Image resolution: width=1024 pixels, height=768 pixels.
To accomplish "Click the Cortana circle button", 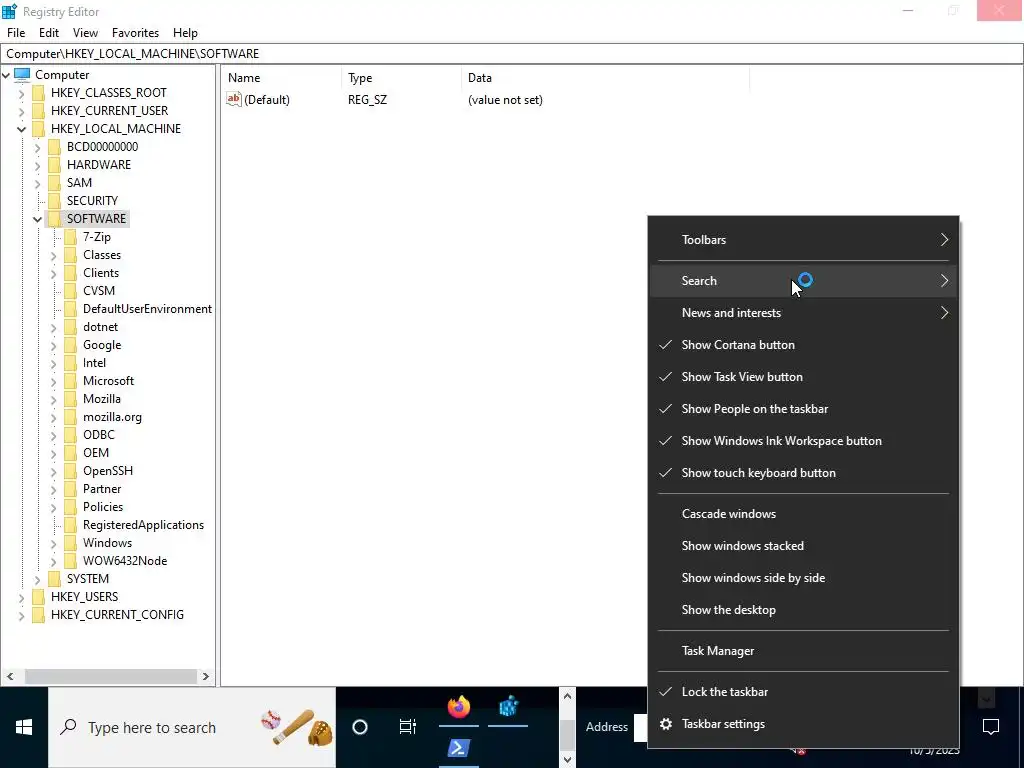I will 360,727.
